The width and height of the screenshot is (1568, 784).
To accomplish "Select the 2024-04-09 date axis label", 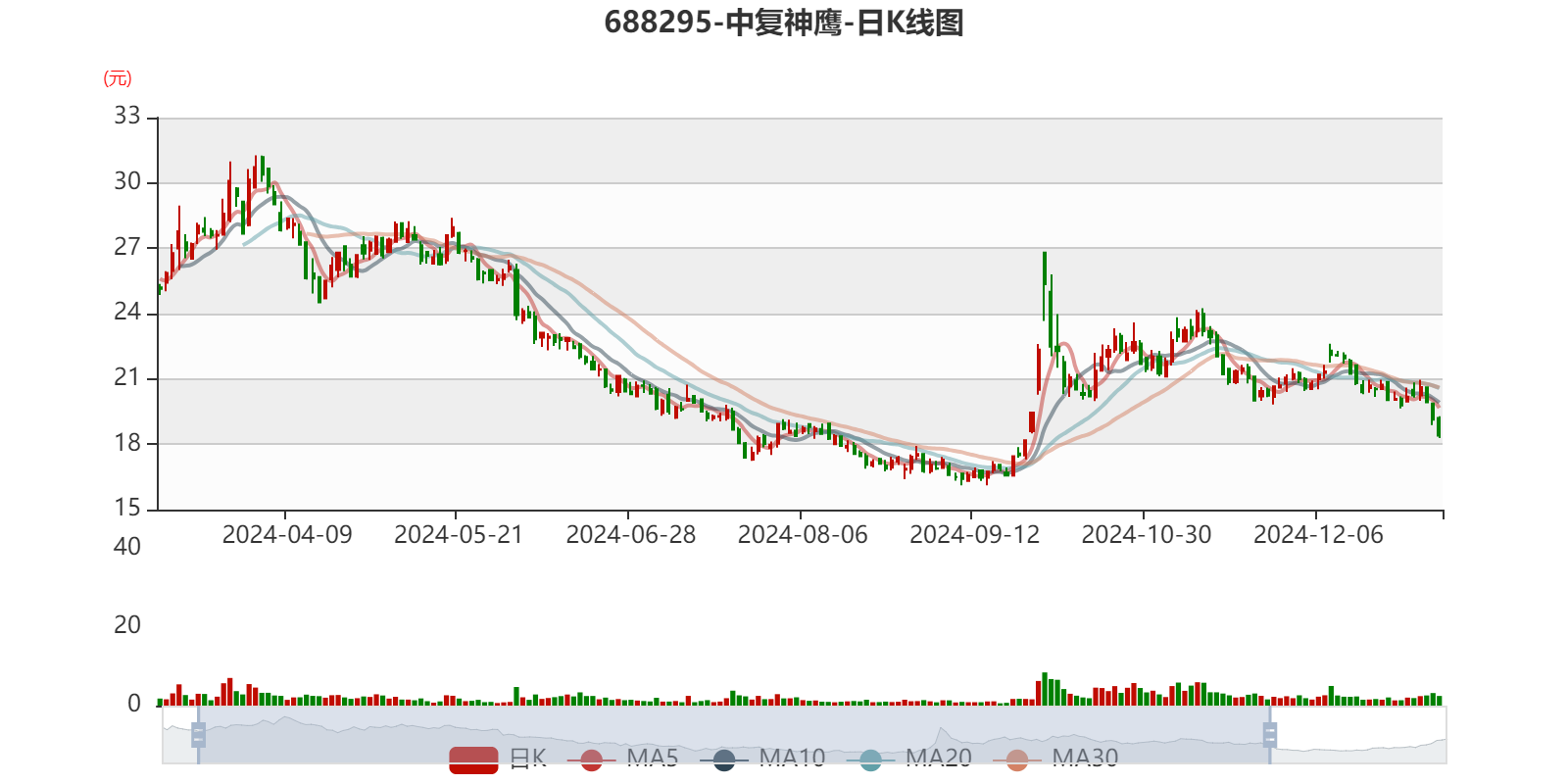I will pos(287,535).
